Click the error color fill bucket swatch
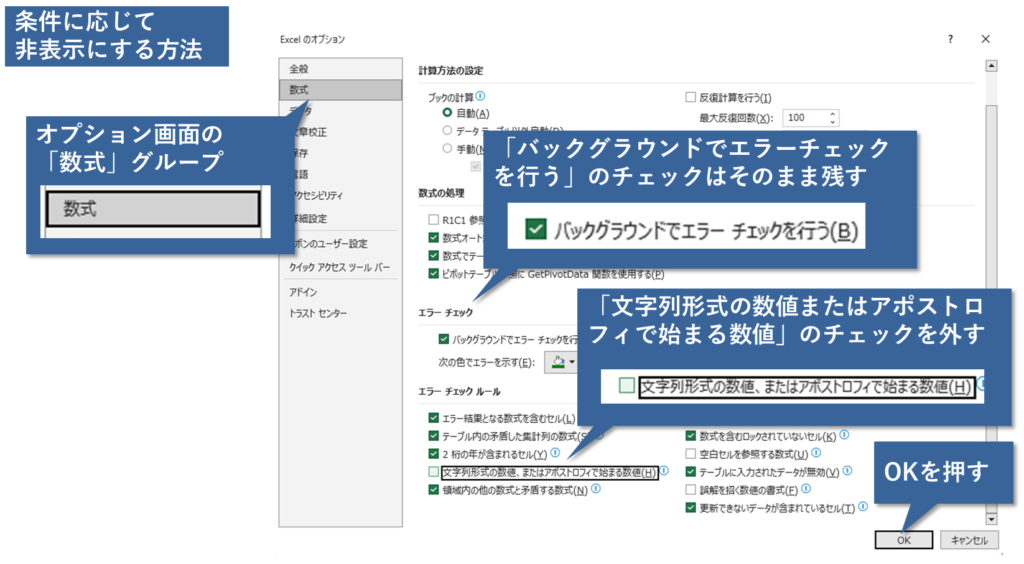Viewport: 1024px width, 564px height. point(558,362)
